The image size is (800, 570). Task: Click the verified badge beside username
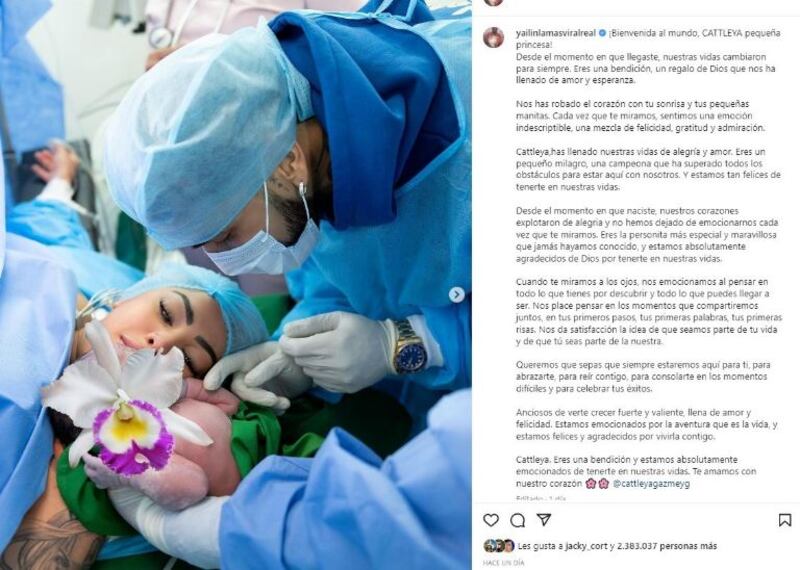coord(602,33)
